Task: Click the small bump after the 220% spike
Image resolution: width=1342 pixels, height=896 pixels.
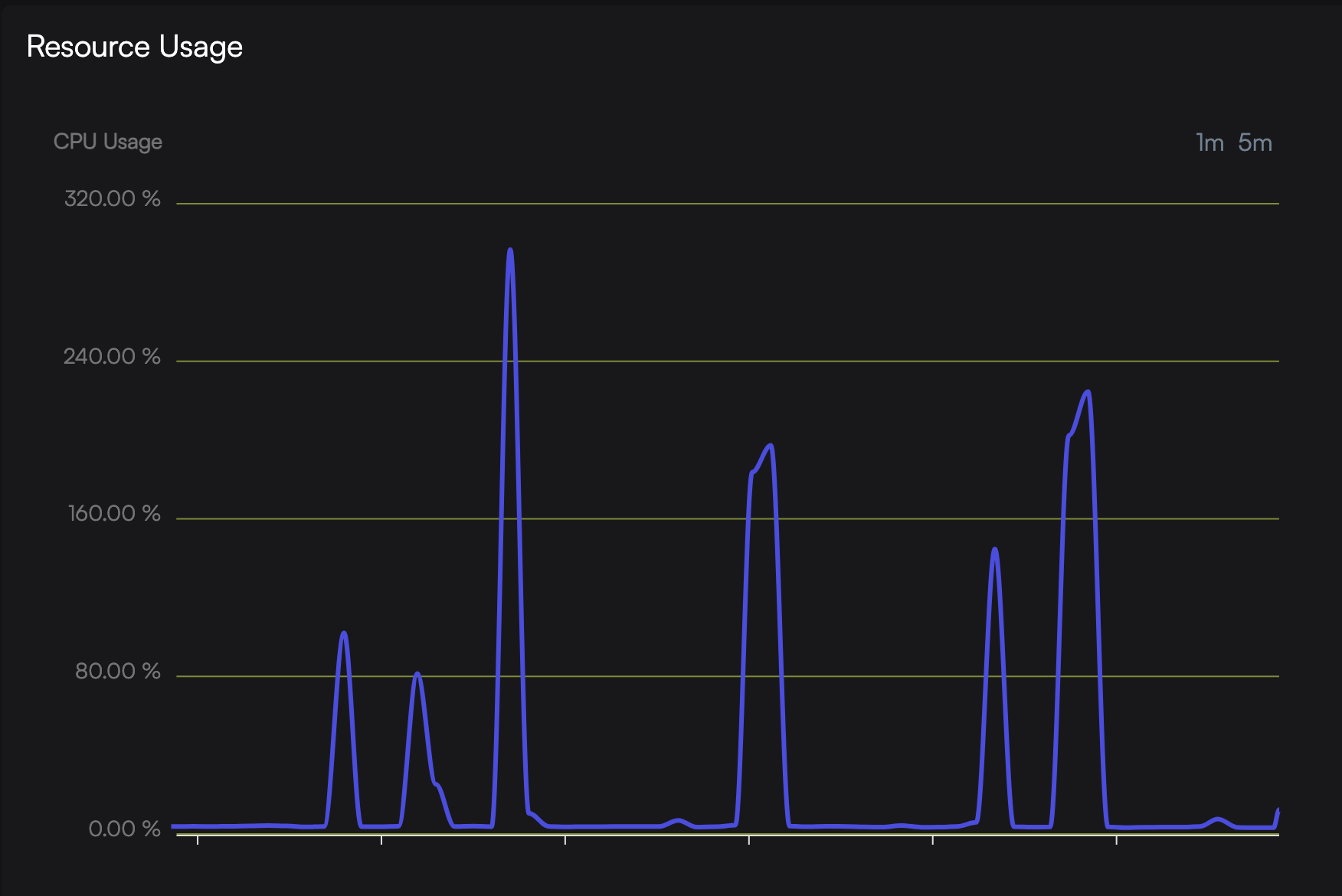Action: point(1218,819)
